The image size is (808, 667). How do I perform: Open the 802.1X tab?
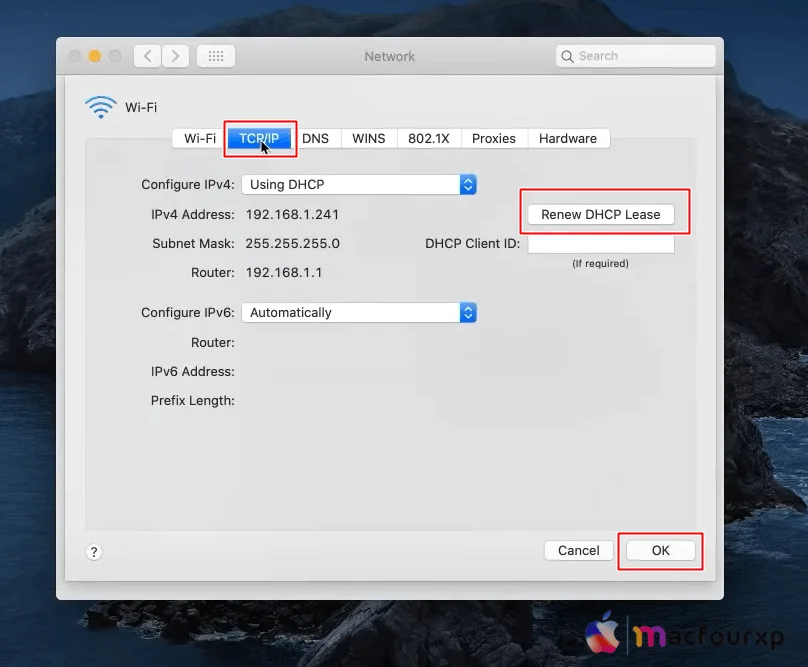(x=429, y=139)
